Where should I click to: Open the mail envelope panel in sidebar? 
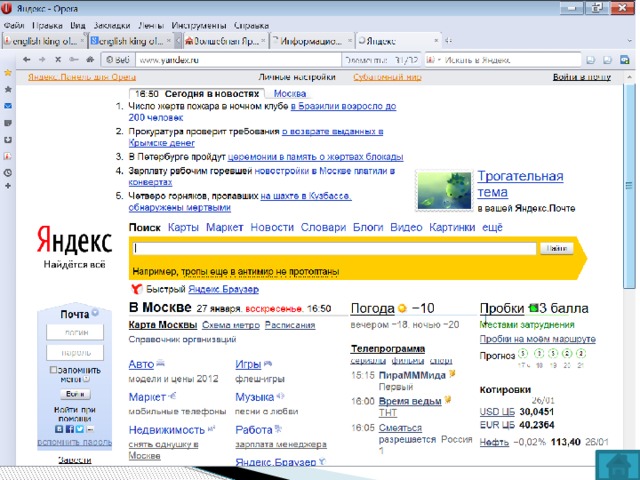[x=8, y=105]
